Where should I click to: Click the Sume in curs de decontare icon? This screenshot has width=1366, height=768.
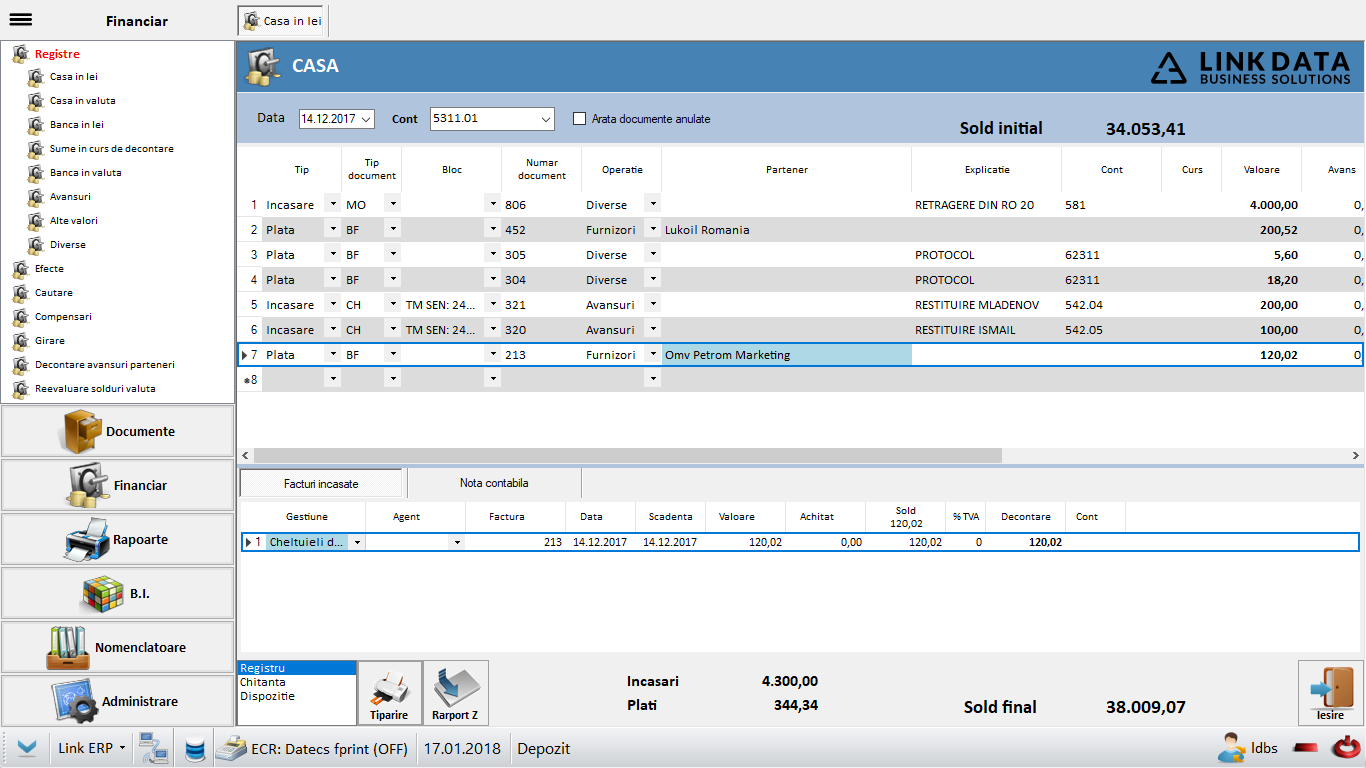coord(36,149)
